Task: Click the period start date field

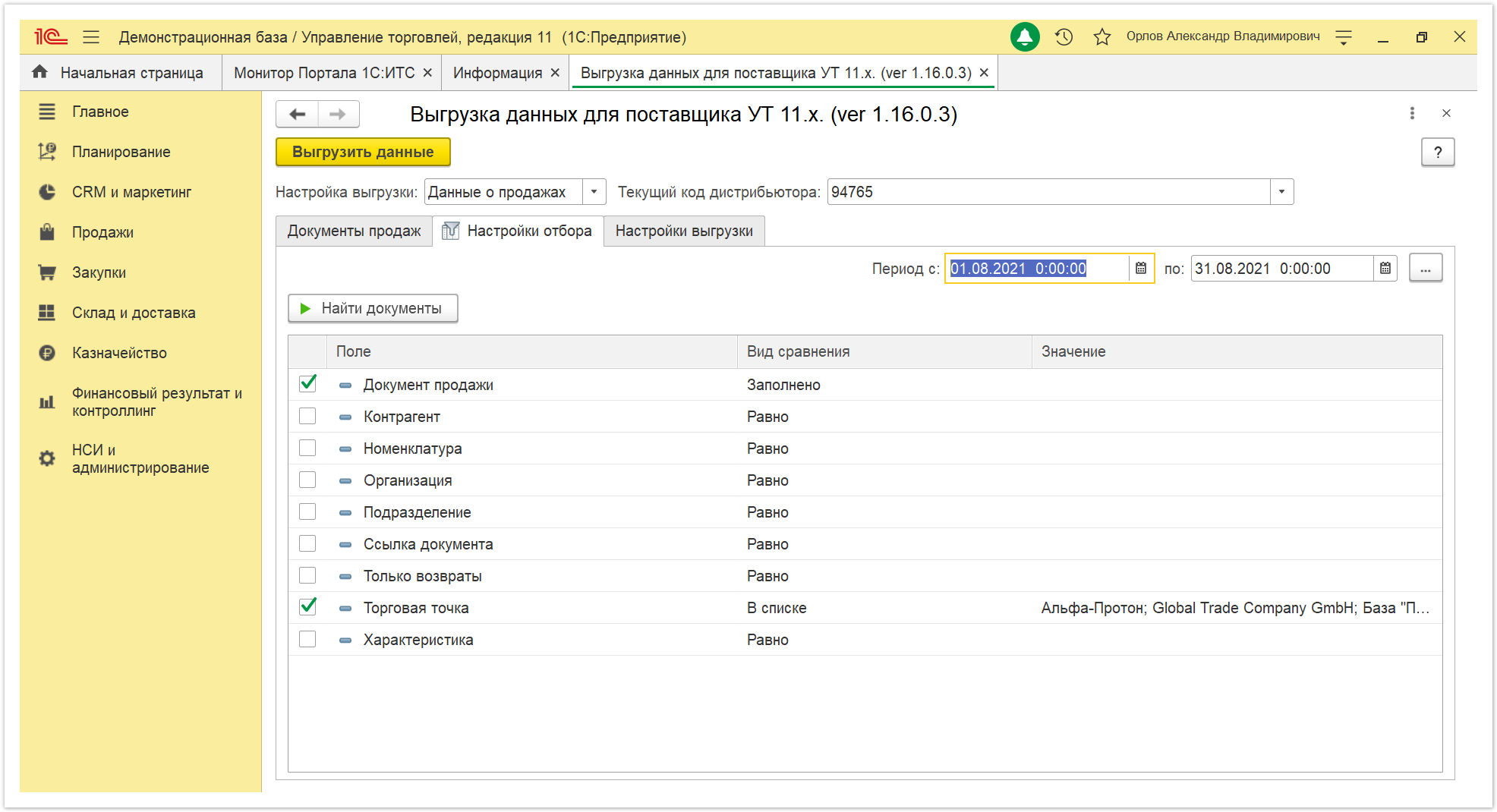Action: point(1037,268)
